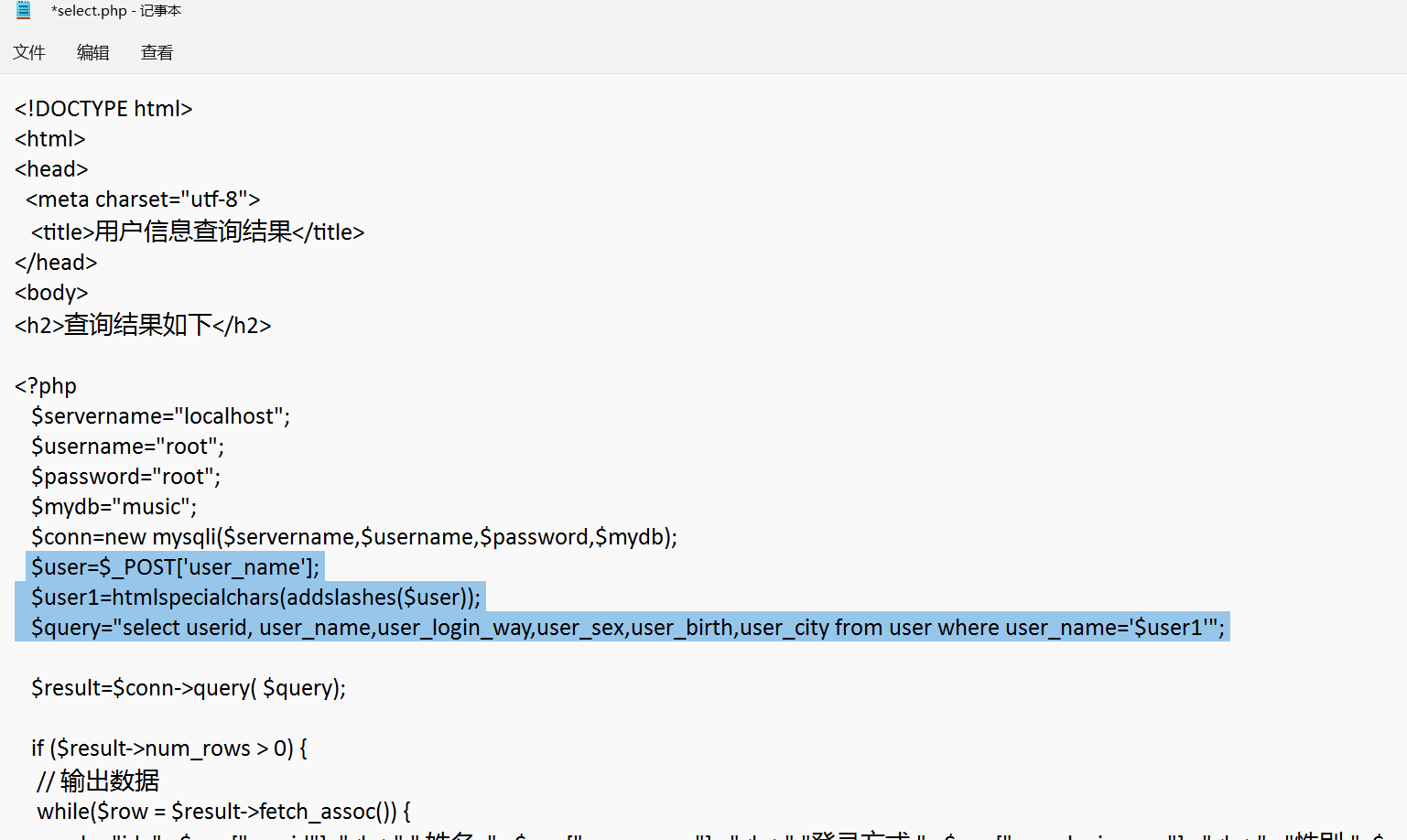Click the $mydb="music" line

click(114, 507)
